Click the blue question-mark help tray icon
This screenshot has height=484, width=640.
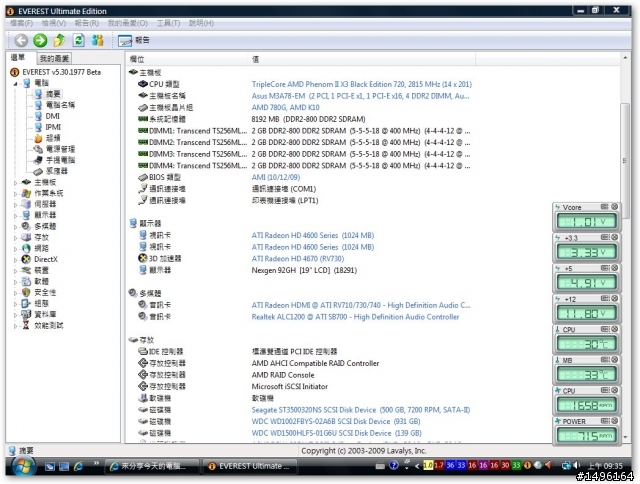[394, 465]
